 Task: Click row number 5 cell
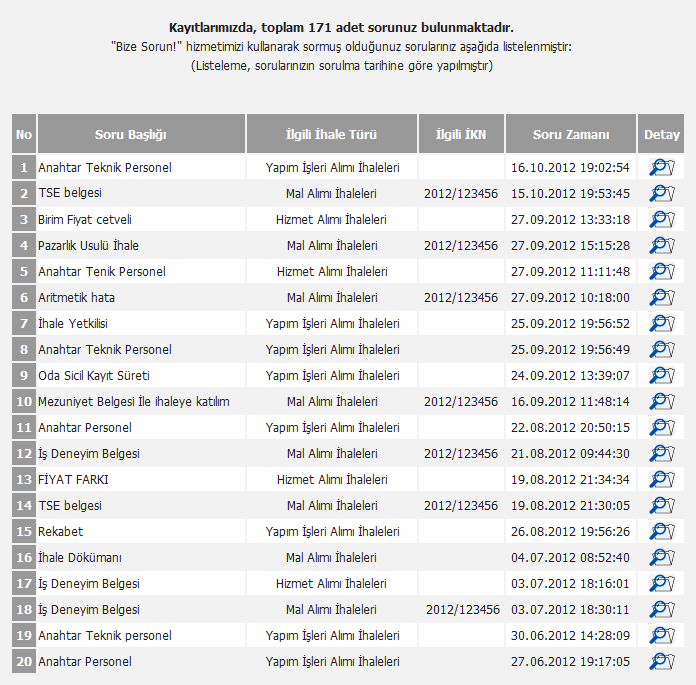(x=24, y=271)
